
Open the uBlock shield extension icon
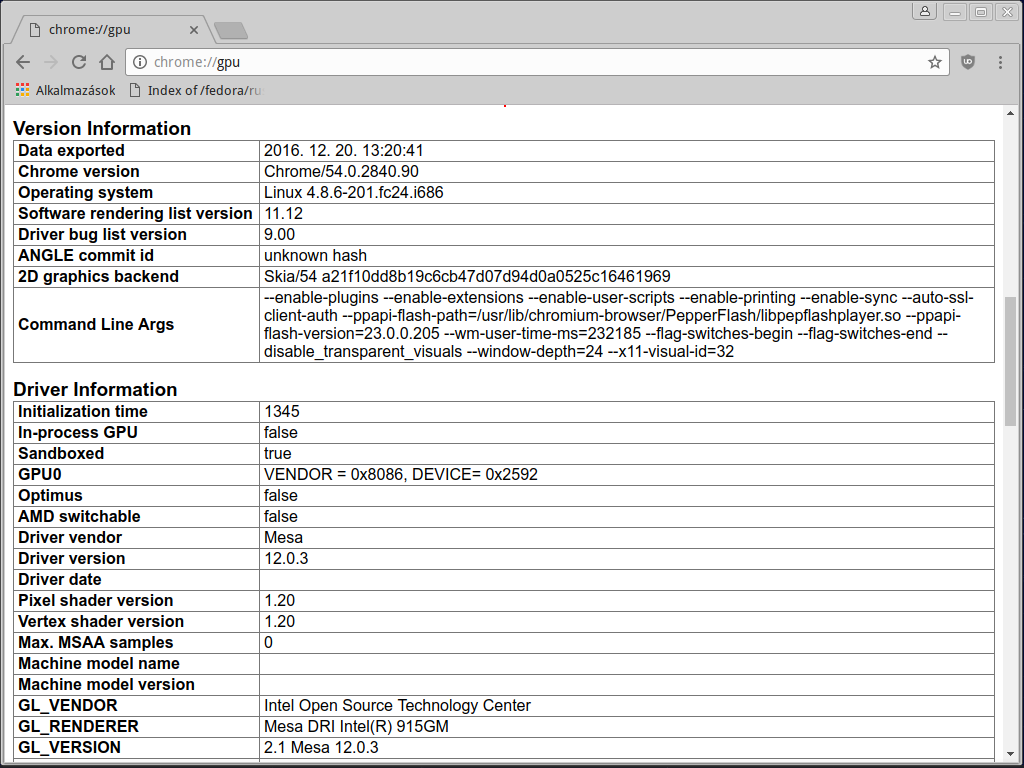pyautogui.click(x=968, y=62)
